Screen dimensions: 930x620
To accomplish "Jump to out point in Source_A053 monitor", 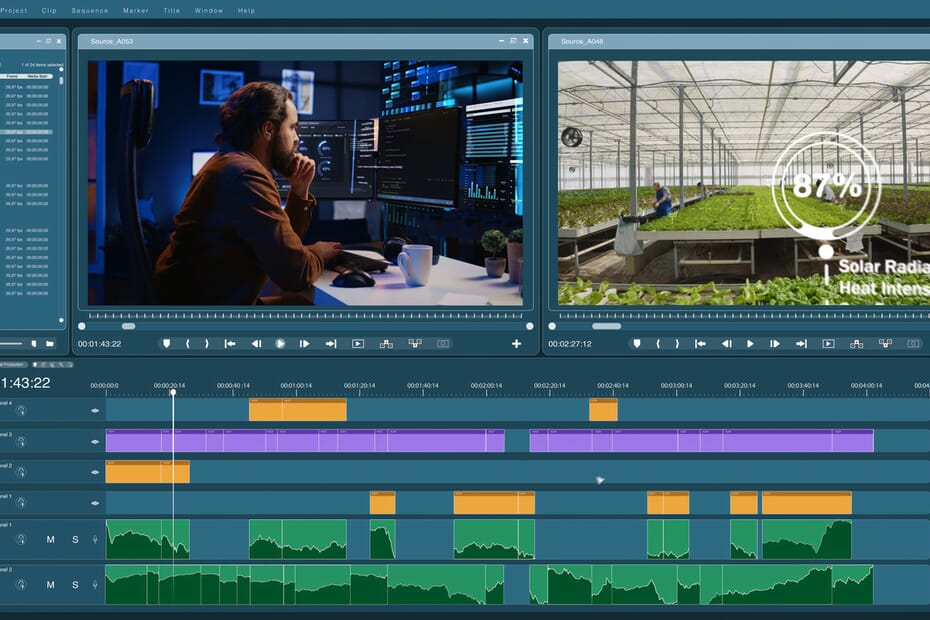I will pos(329,343).
